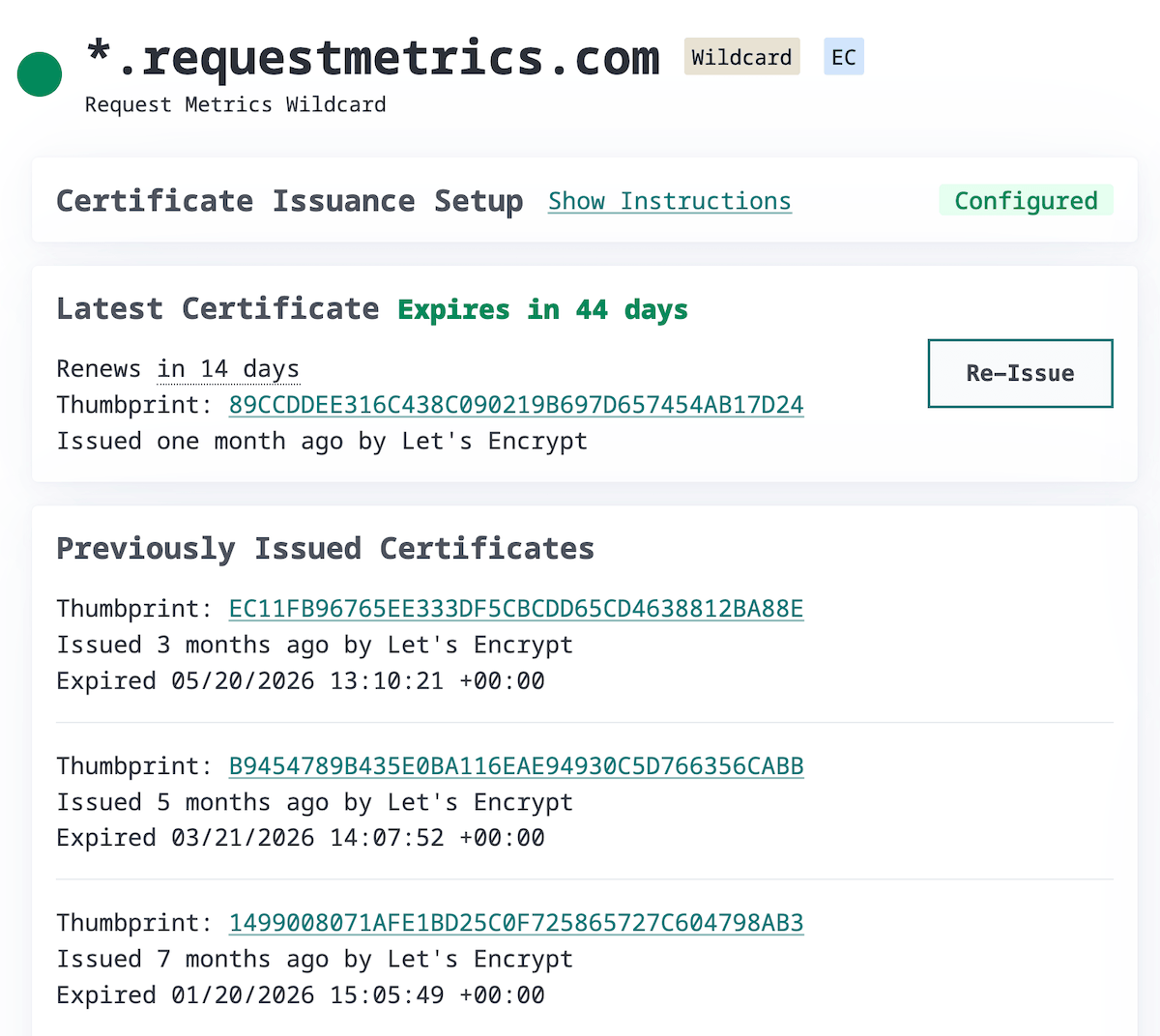Click "Expired 03/21/2026 14:07:52 +00:00" text

(301, 838)
